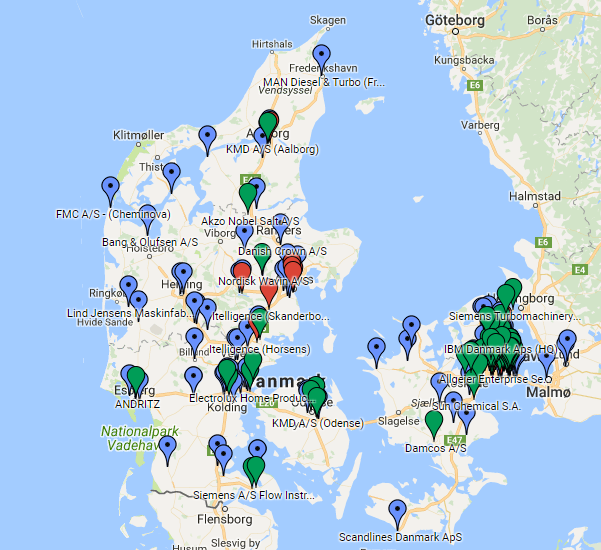Click the Klitmøller town label

tap(138, 135)
